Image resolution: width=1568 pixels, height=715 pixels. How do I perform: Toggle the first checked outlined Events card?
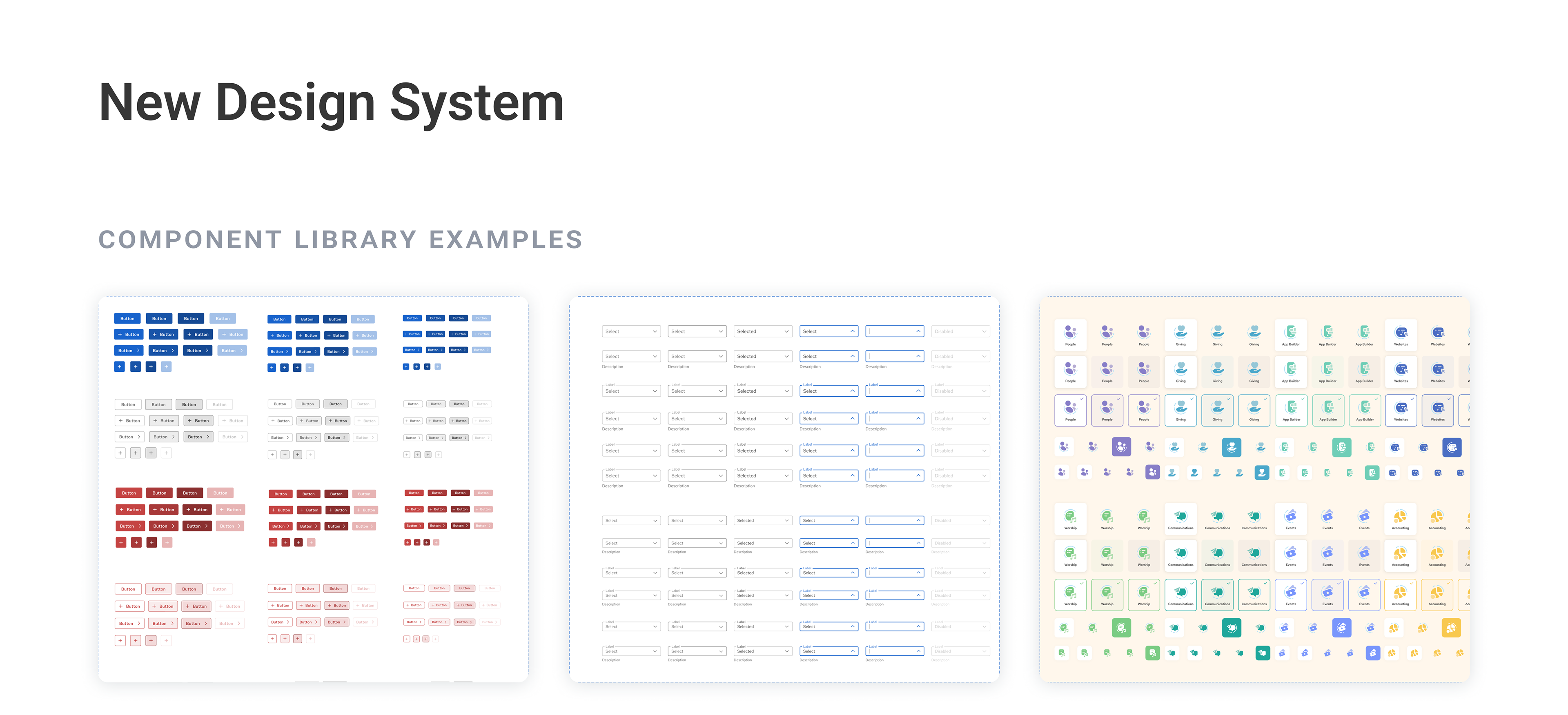(1290, 595)
